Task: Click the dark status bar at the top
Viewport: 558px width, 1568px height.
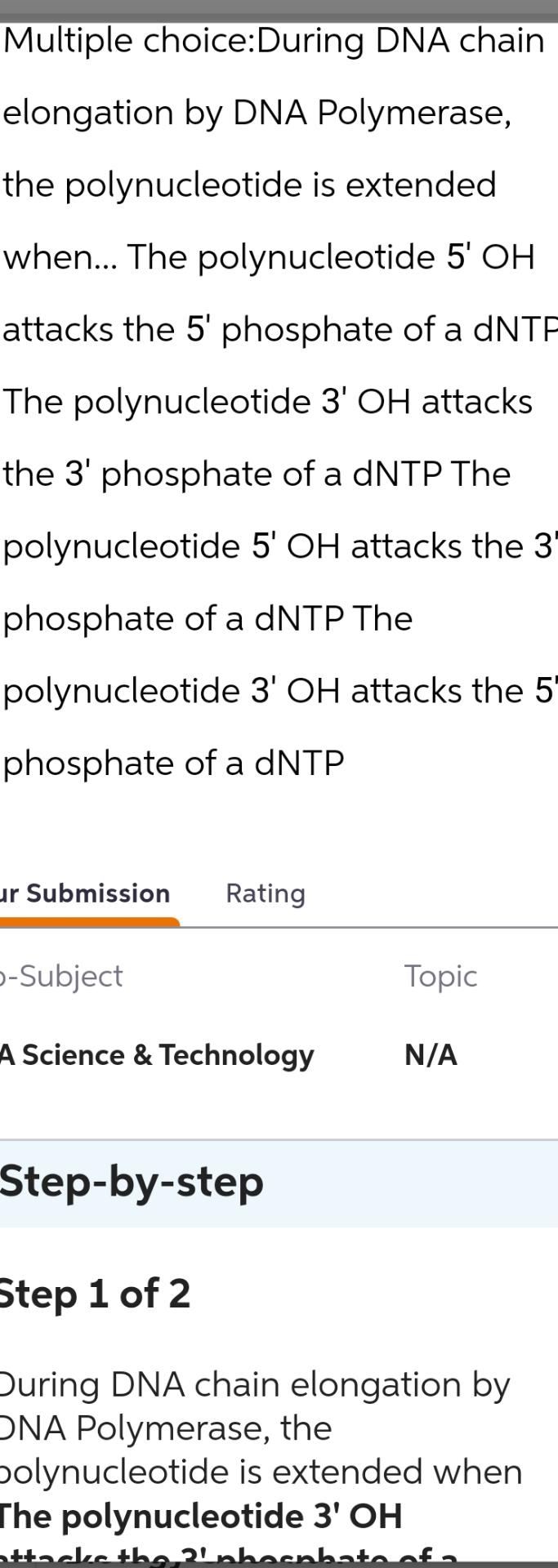Action: (x=278, y=7)
